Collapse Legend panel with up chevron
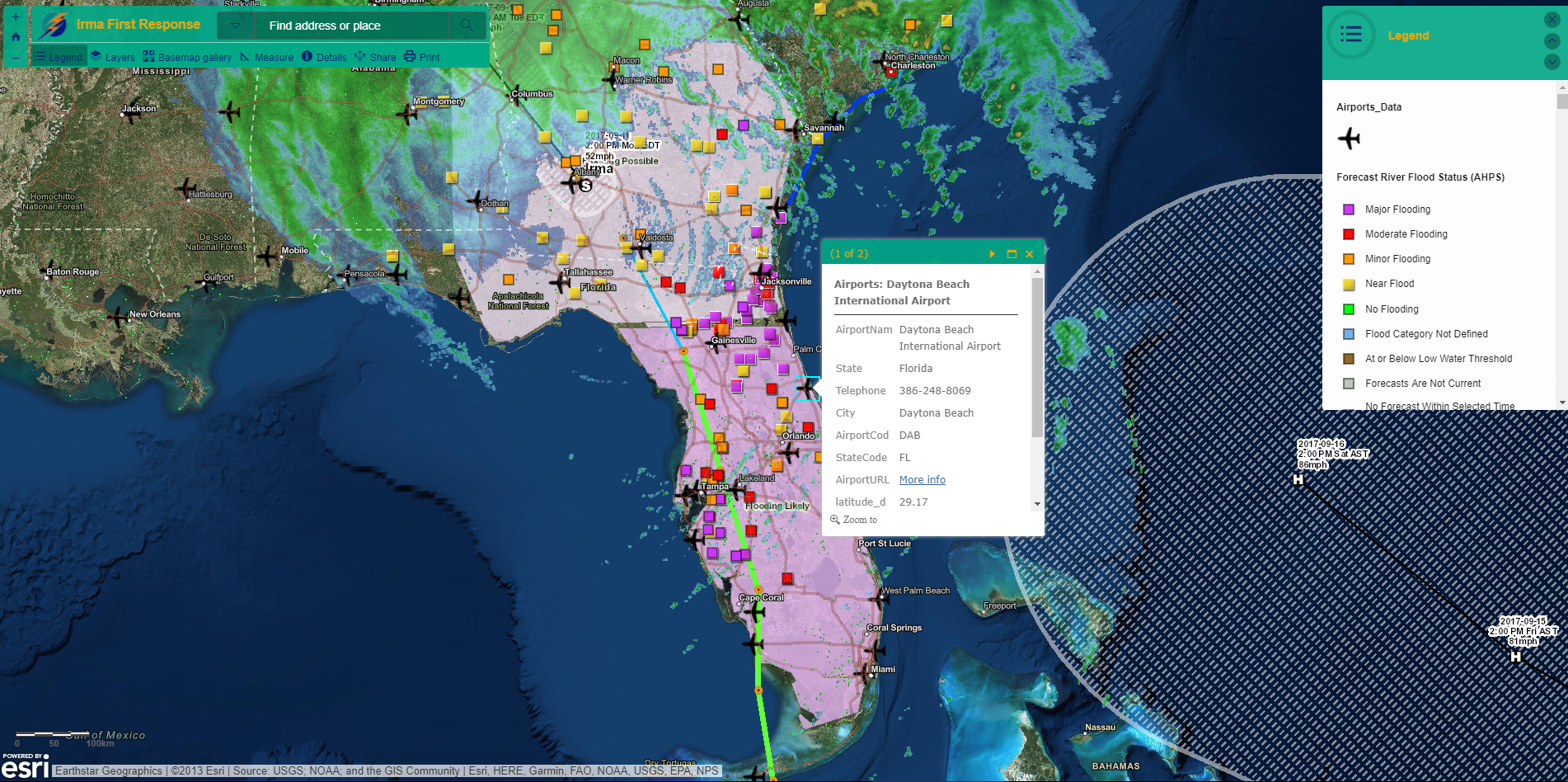Viewport: 1568px width, 782px height. (x=1552, y=40)
